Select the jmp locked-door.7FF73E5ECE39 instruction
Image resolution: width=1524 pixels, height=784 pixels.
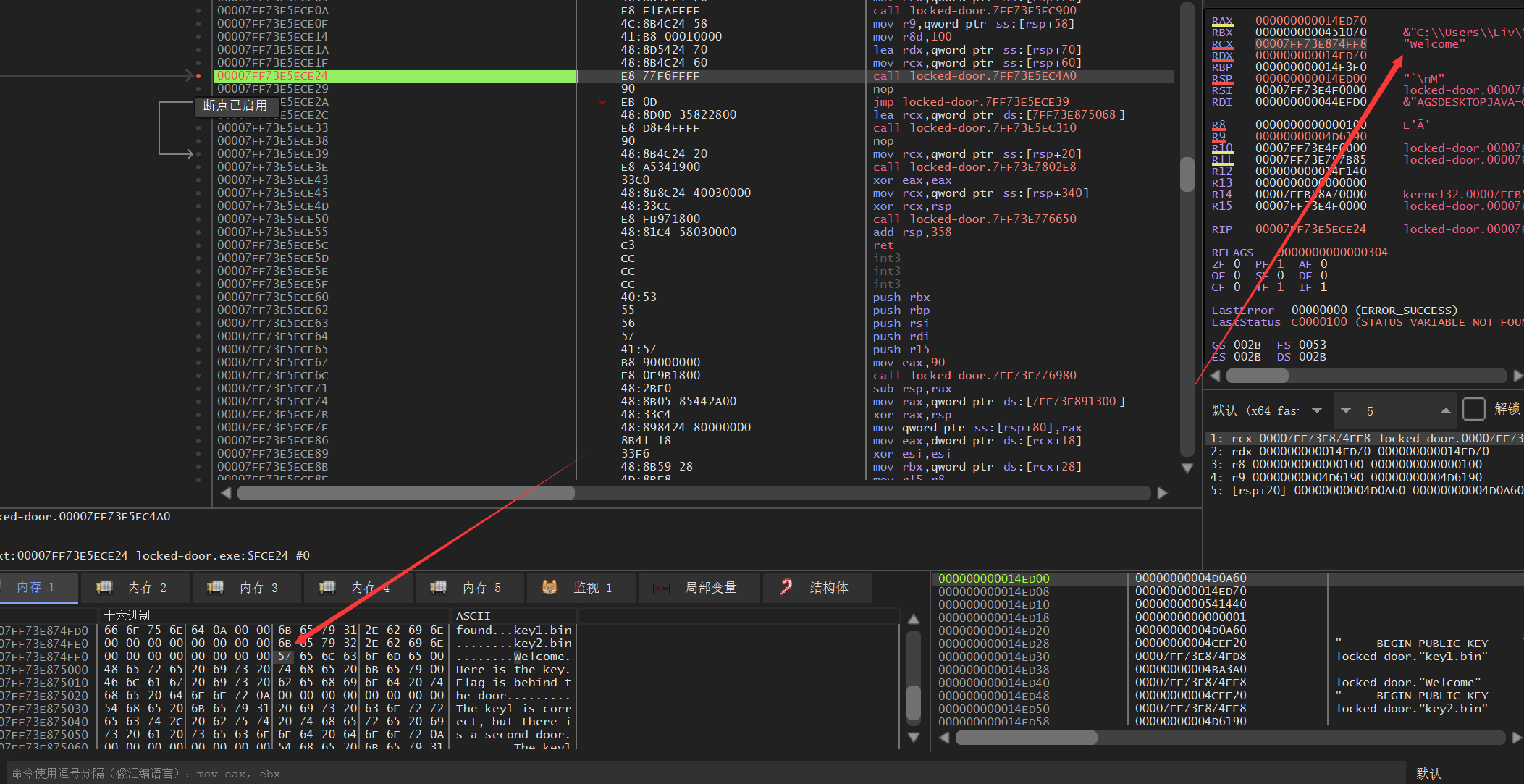click(x=971, y=102)
